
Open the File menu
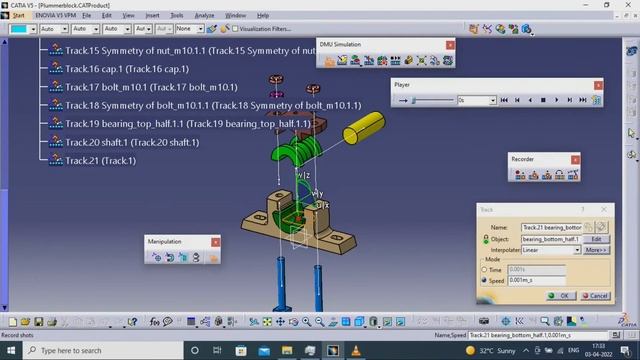87,16
